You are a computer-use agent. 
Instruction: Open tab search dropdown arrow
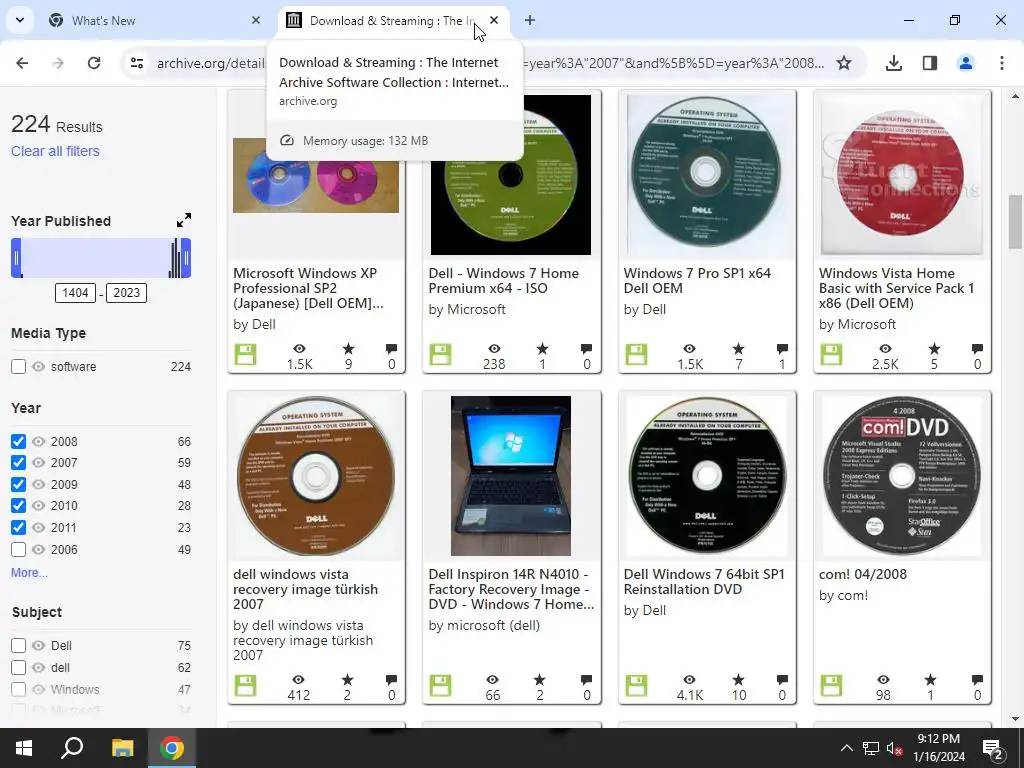coord(20,20)
